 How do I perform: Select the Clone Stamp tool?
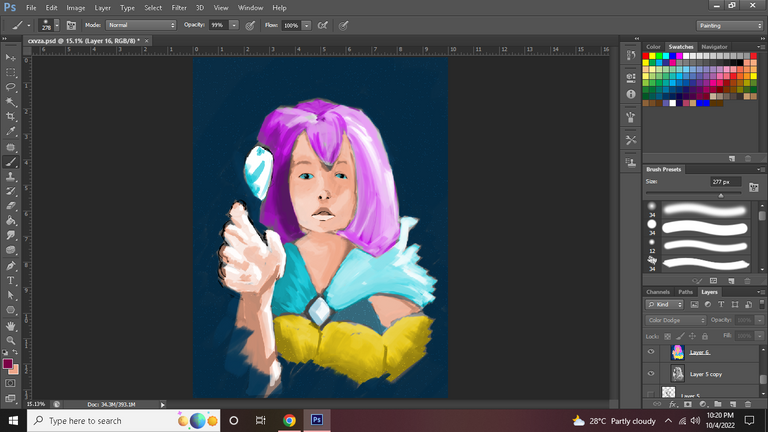pos(10,176)
